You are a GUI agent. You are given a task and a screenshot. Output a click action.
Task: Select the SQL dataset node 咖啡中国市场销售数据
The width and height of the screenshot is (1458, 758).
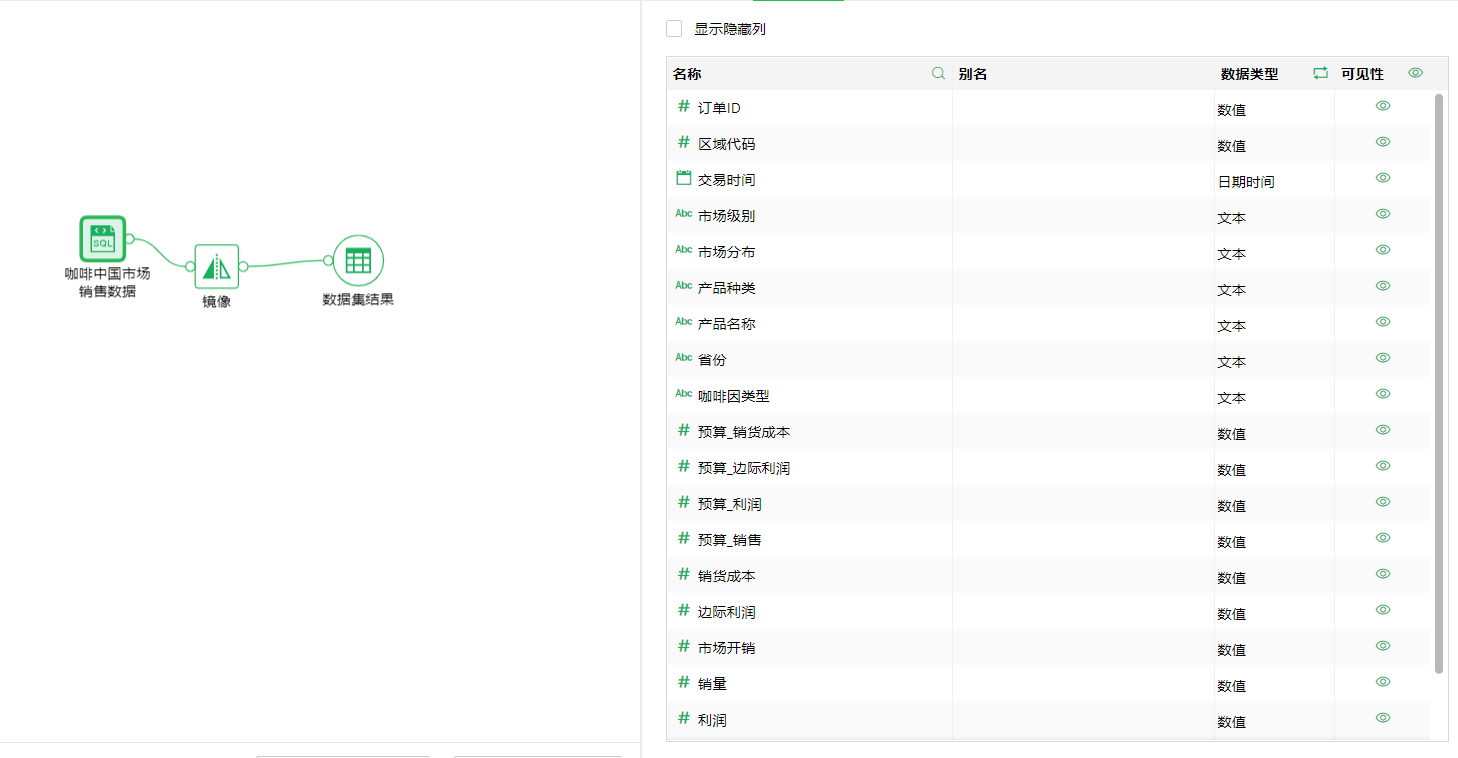pos(102,239)
